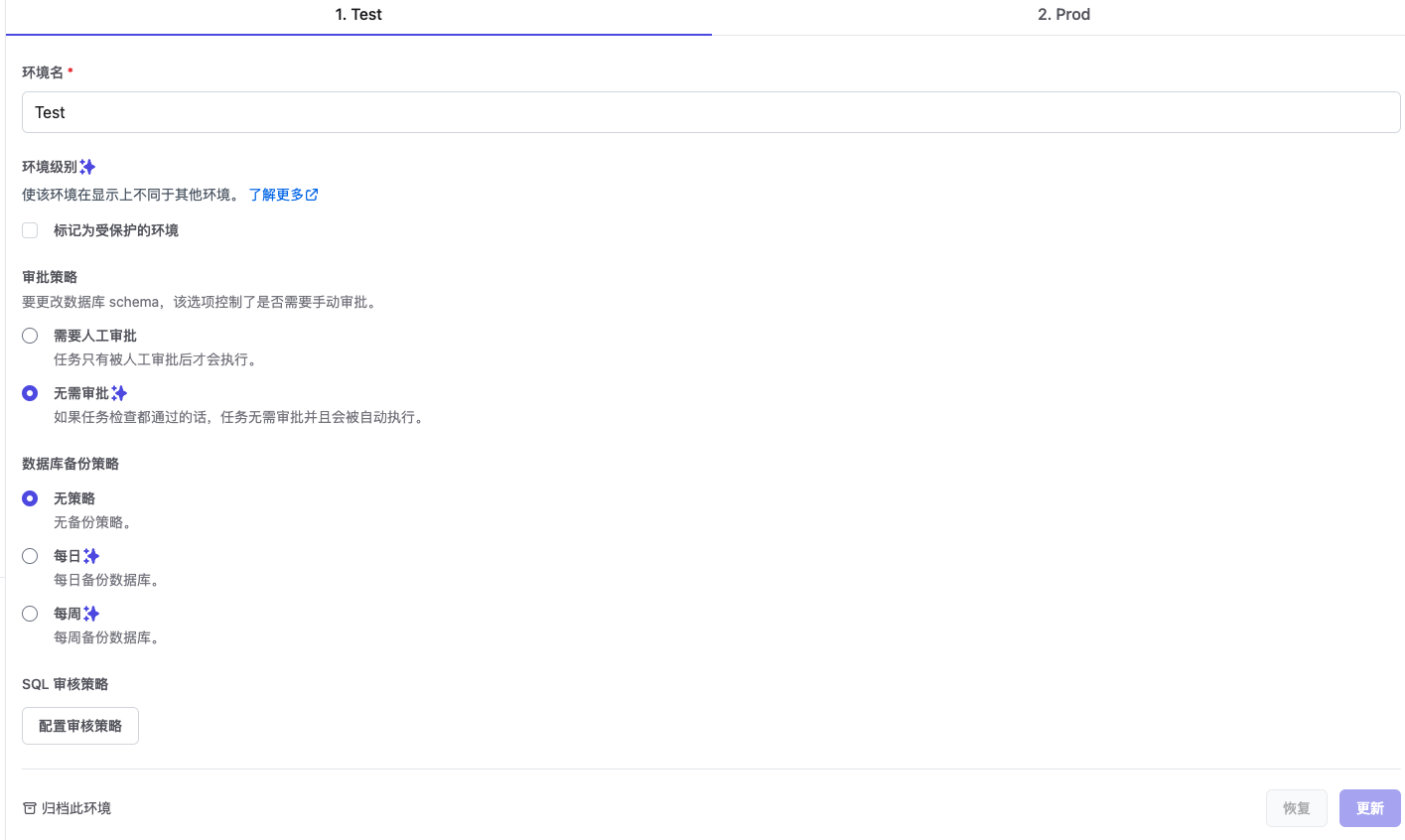The image size is (1405, 840).
Task: Choose 无策略 backup radio button
Action: pyautogui.click(x=30, y=498)
